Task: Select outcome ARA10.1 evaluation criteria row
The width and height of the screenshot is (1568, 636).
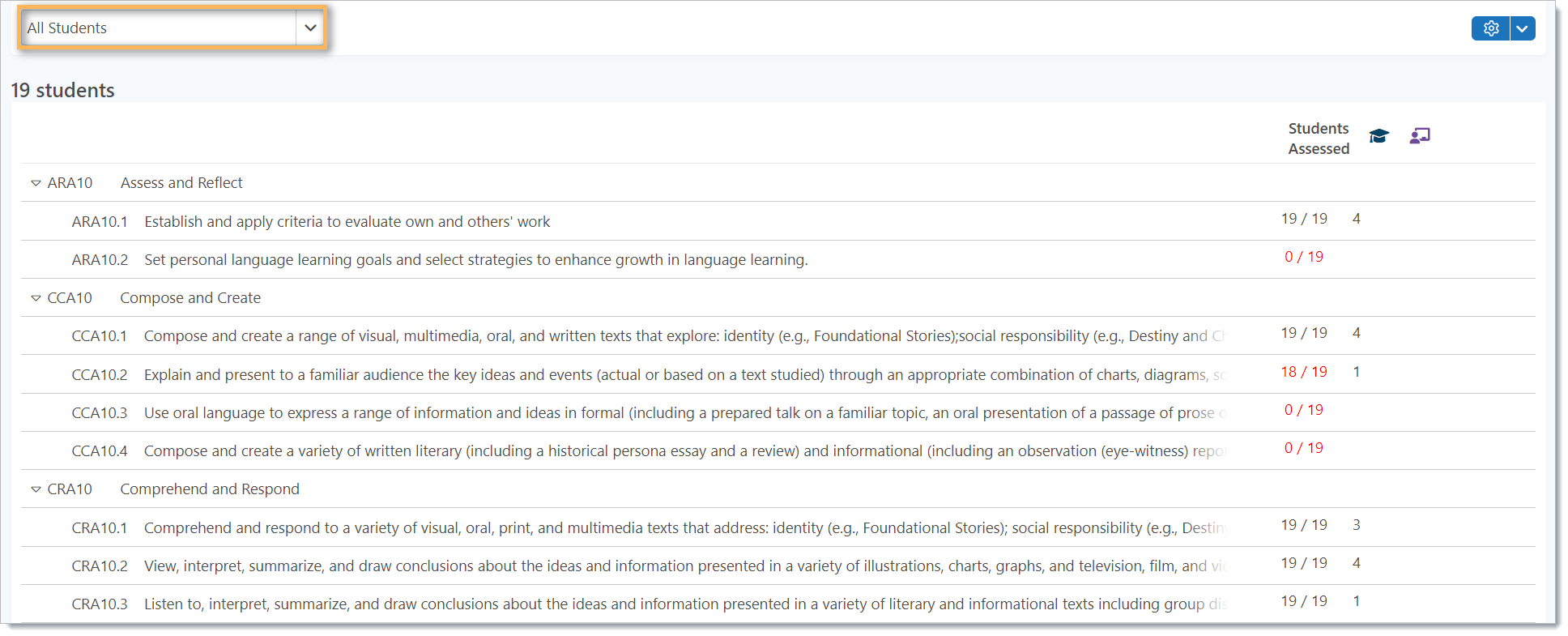Action: pos(778,221)
